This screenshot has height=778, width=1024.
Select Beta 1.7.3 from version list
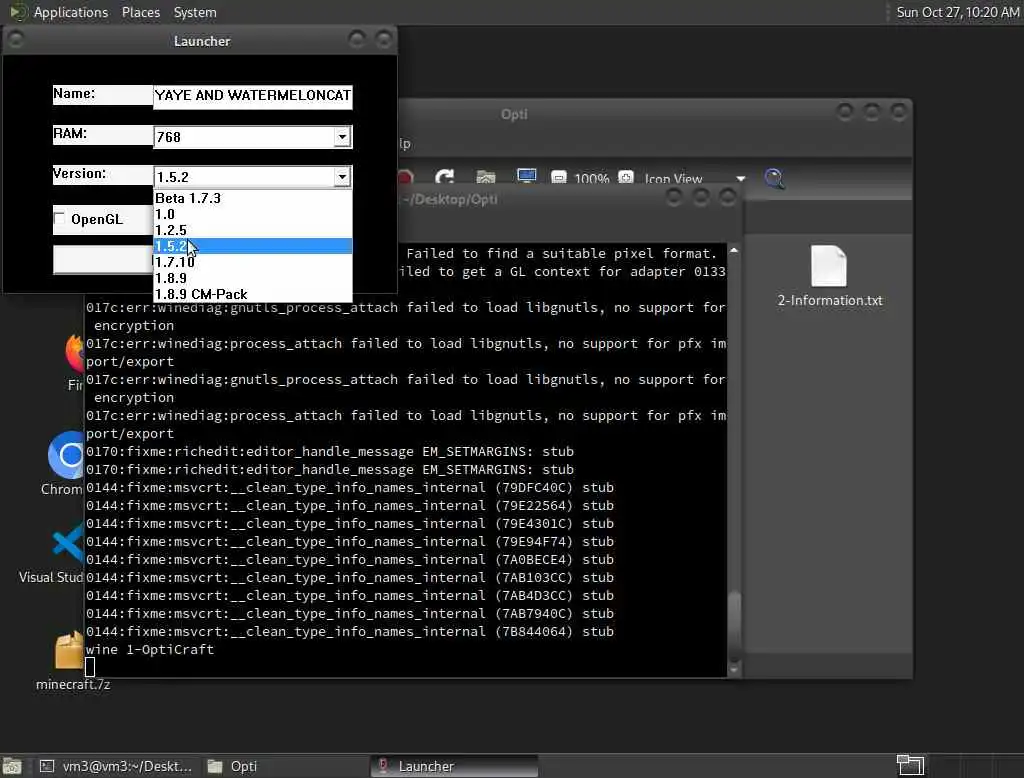pos(253,198)
